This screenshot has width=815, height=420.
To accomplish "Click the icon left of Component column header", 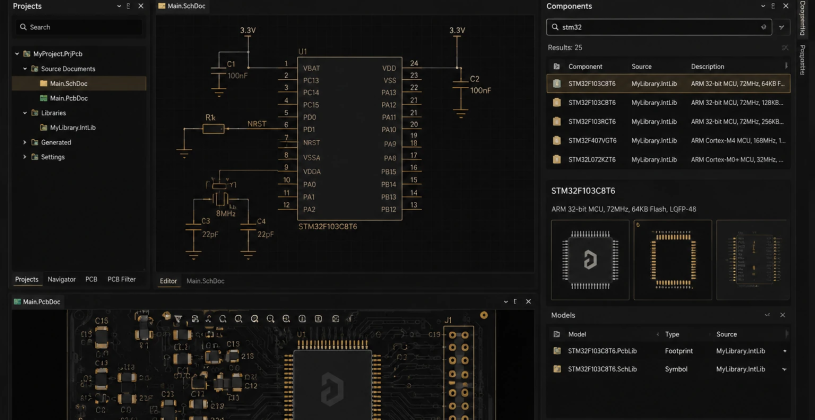I will click(557, 67).
